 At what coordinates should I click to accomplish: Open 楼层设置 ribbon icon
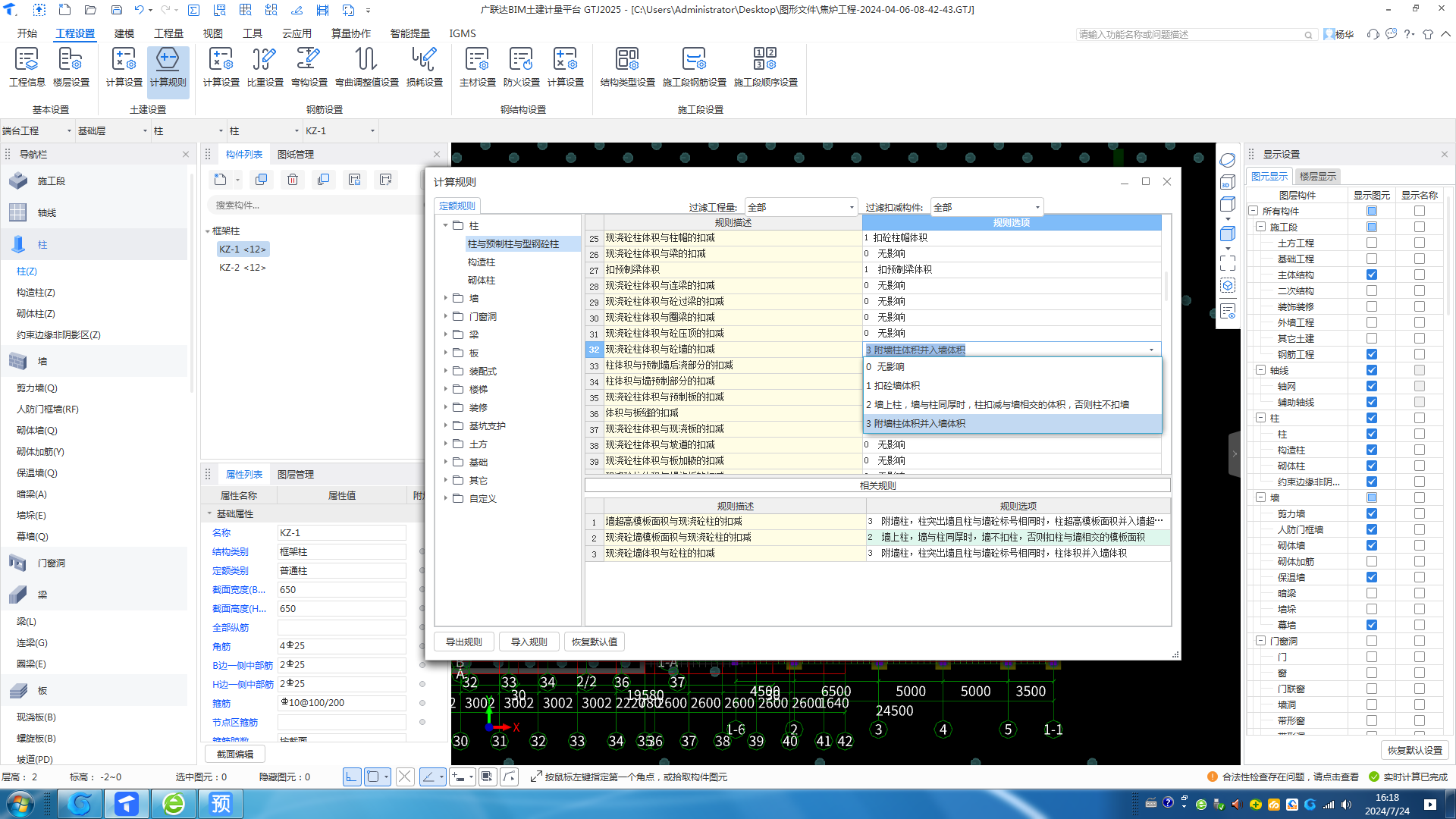[x=71, y=67]
